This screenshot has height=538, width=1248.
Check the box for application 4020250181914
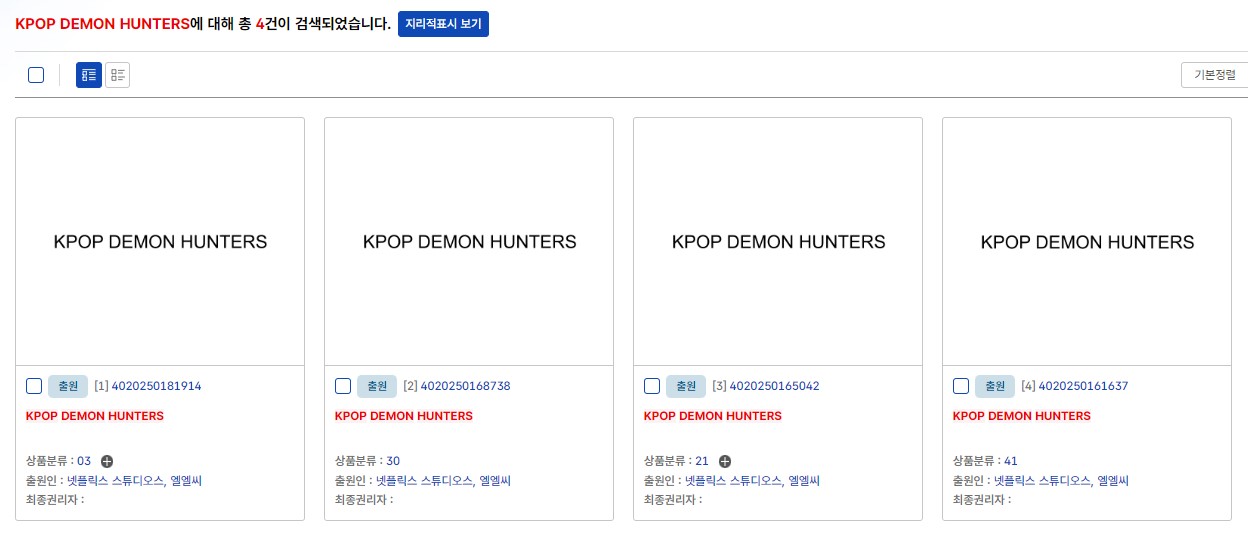(34, 386)
